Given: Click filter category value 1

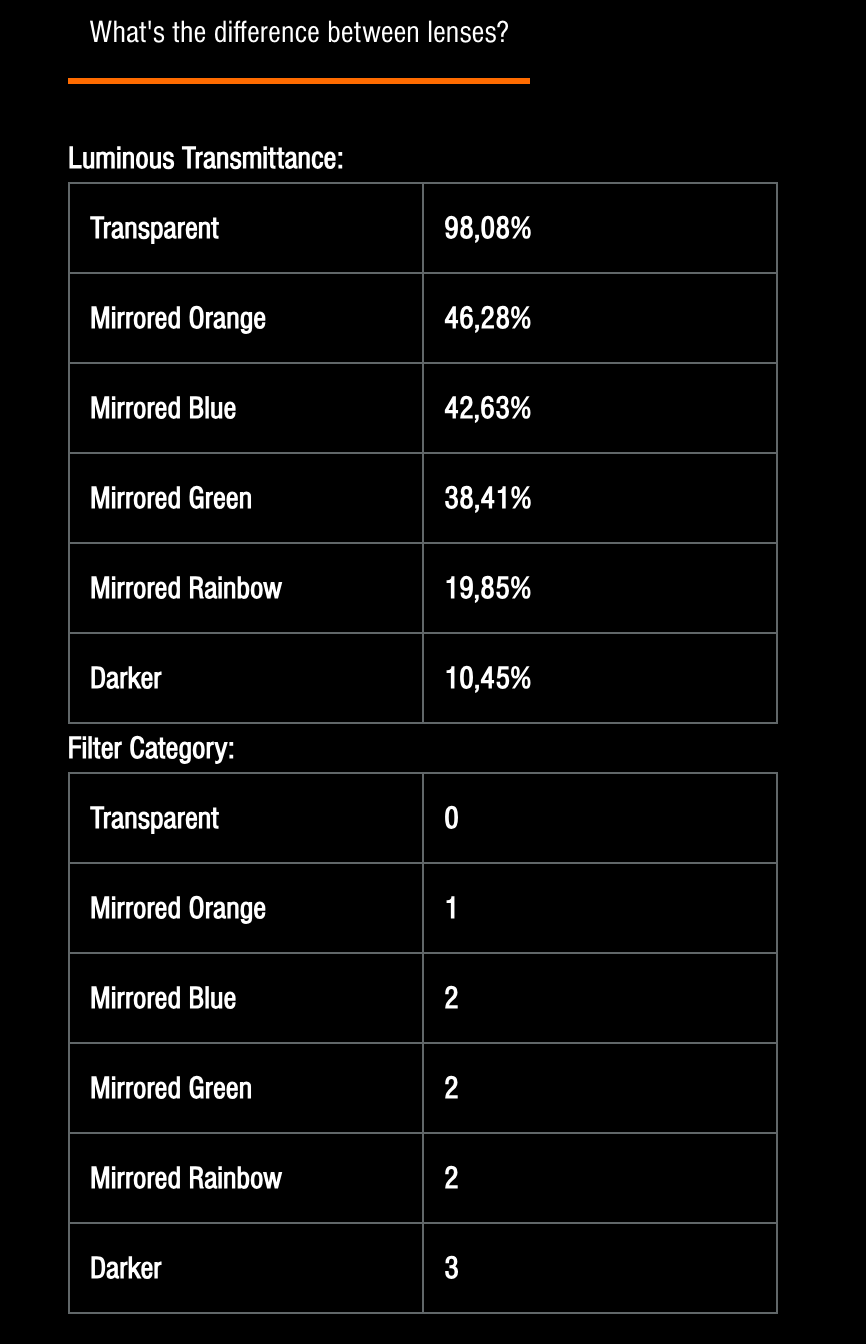Looking at the screenshot, I should point(451,908).
